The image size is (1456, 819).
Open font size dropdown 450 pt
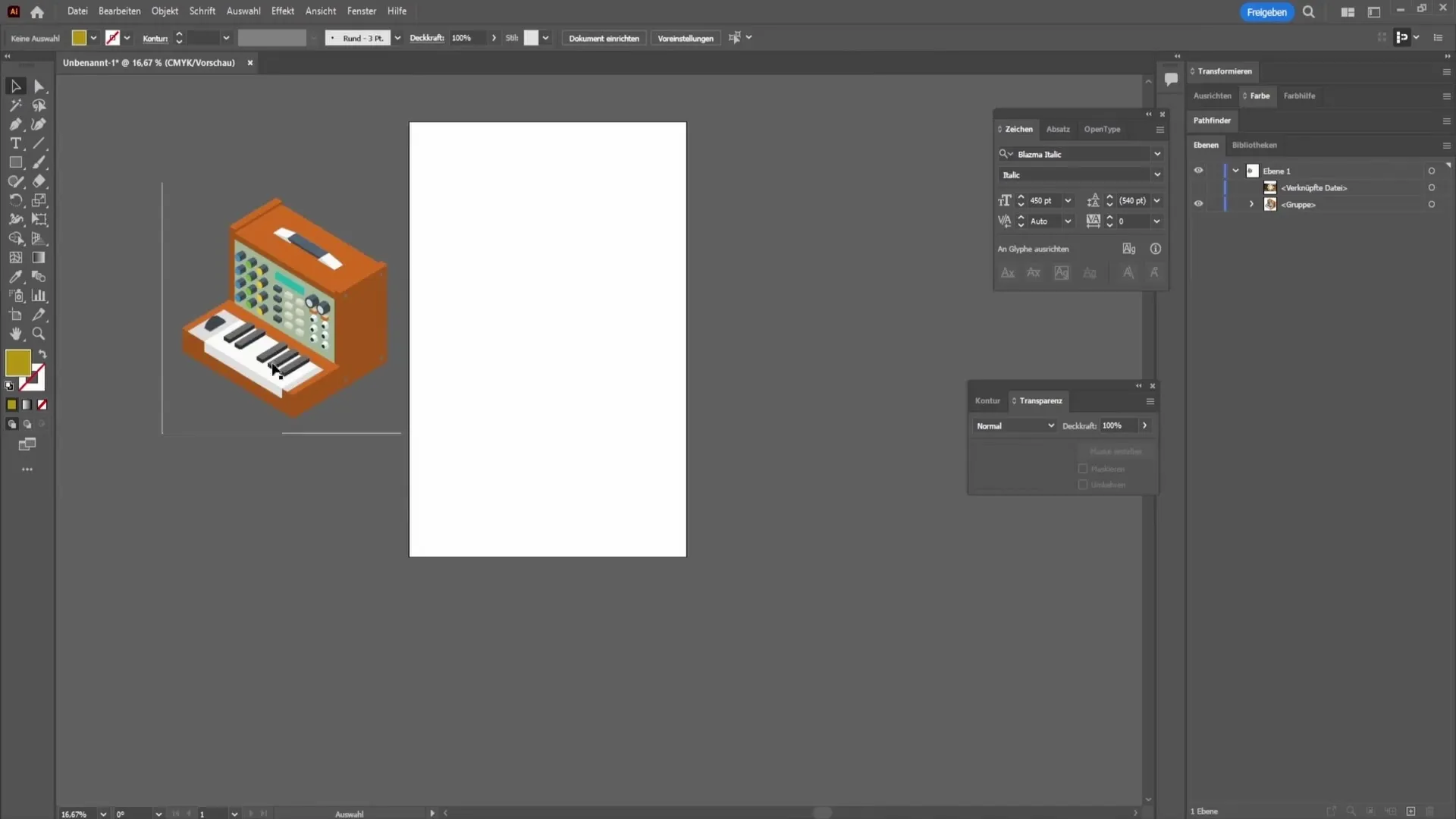[1068, 201]
